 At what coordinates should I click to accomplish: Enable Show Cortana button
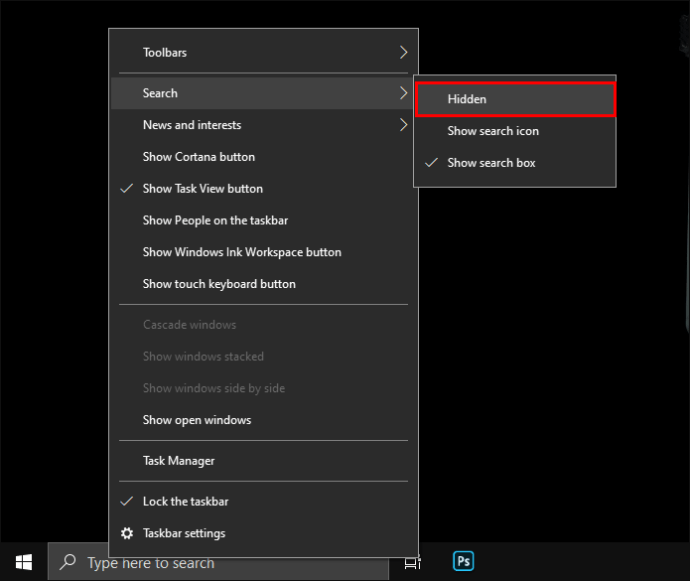[264, 157]
